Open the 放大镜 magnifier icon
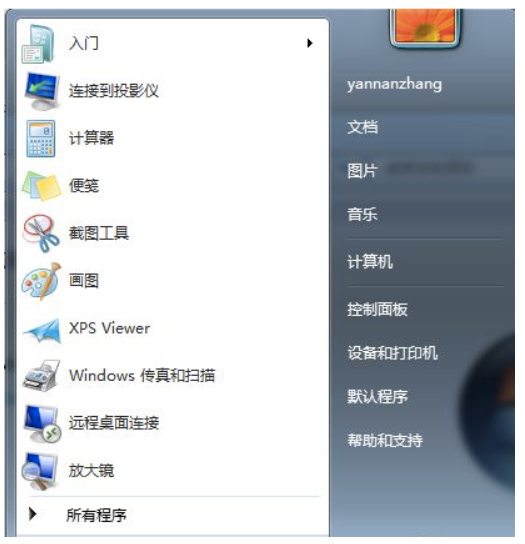The width and height of the screenshot is (525, 544). point(40,471)
